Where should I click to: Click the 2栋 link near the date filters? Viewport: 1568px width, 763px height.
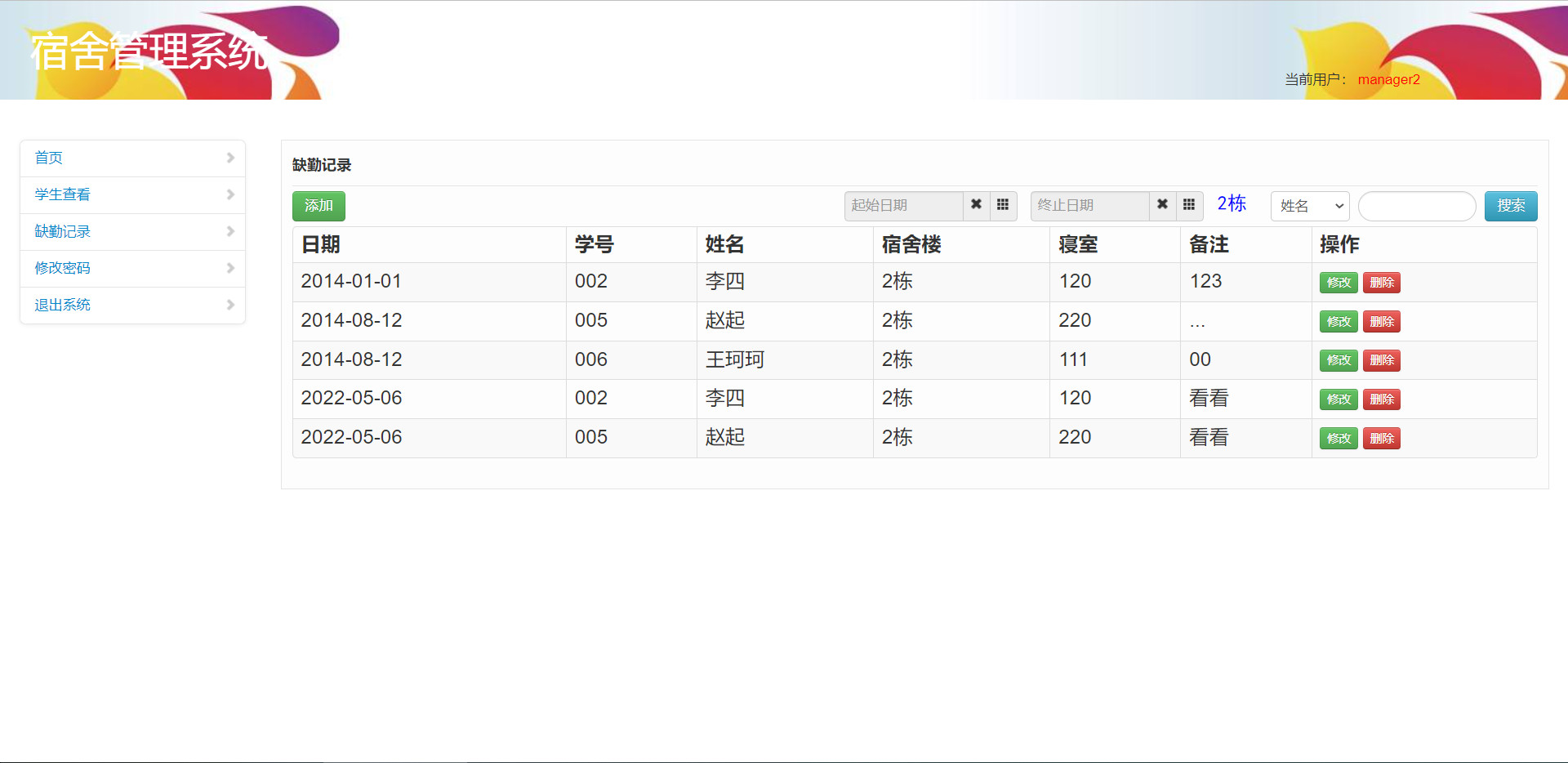(x=1231, y=204)
